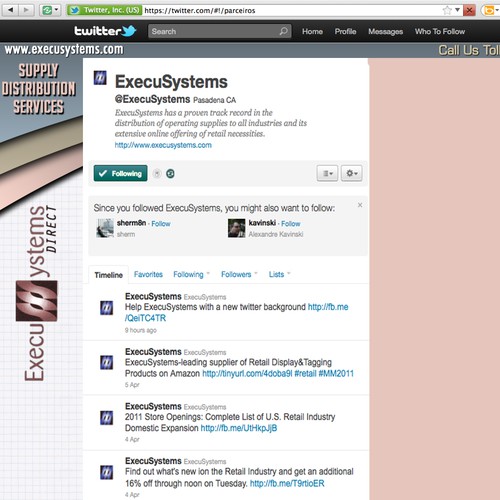The width and height of the screenshot is (500, 500).
Task: Click the green retweets toggle icon
Action: 170,173
